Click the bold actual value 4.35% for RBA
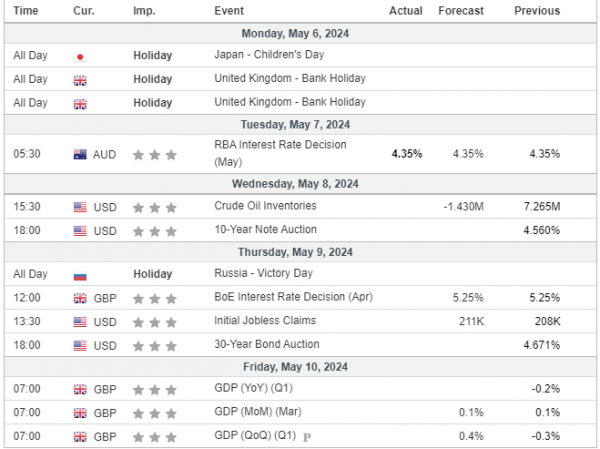Screen dimensions: 600x449 click(x=407, y=154)
